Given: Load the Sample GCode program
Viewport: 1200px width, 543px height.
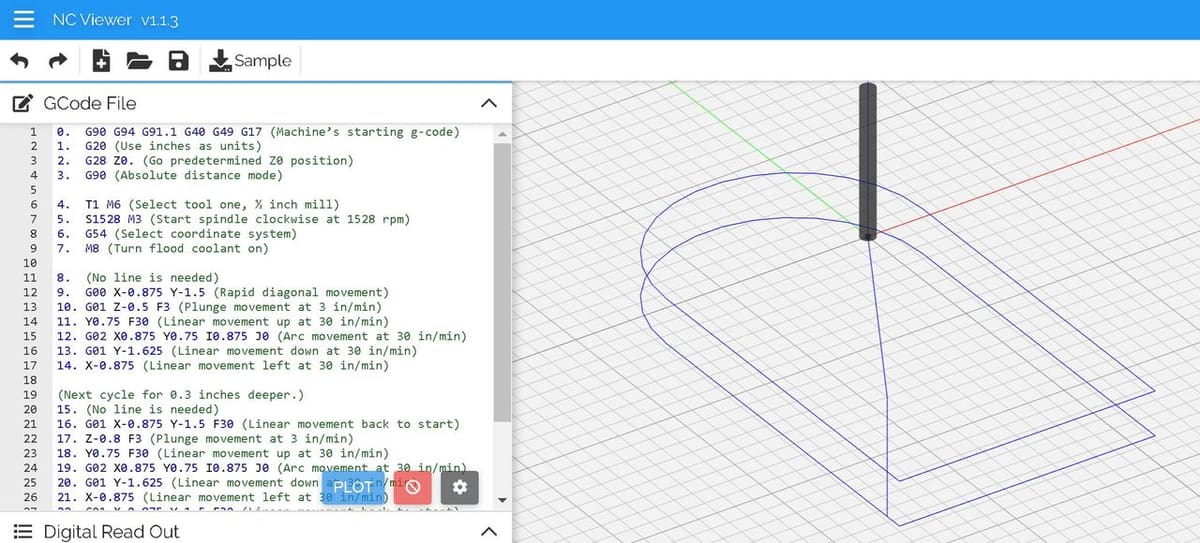Looking at the screenshot, I should click(x=250, y=61).
